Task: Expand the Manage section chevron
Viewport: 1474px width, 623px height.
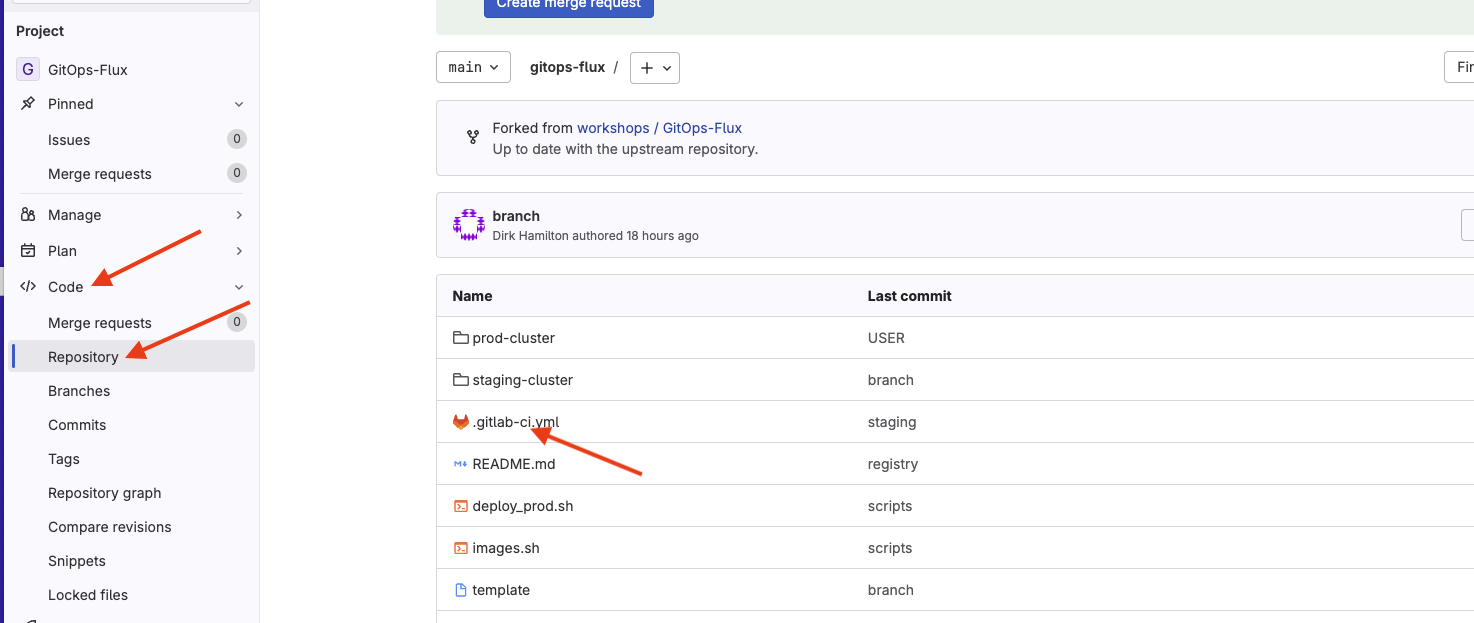Action: (239, 215)
